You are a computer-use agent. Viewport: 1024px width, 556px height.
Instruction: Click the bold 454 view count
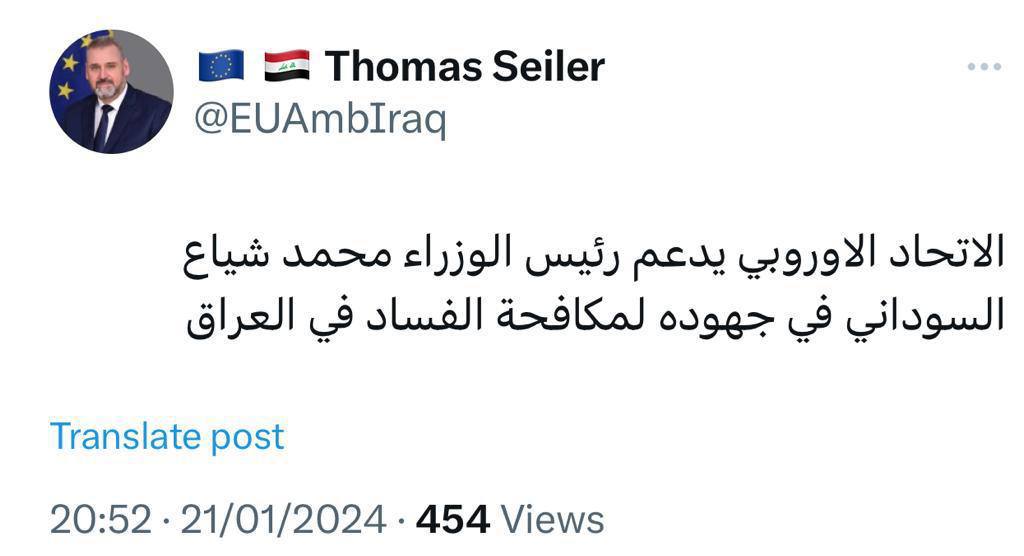coord(453,519)
